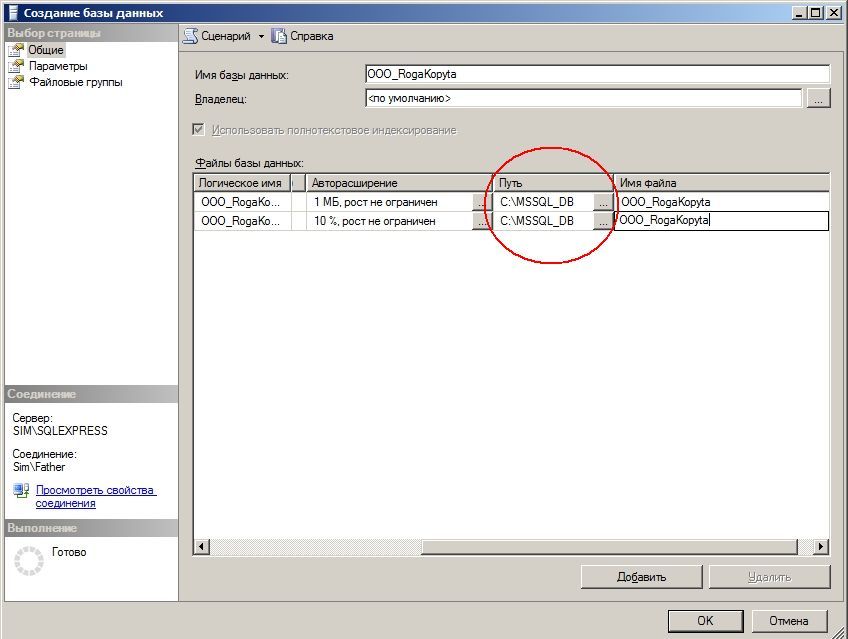Open Справка help from the toolbar
This screenshot has width=848, height=639.
coord(302,36)
